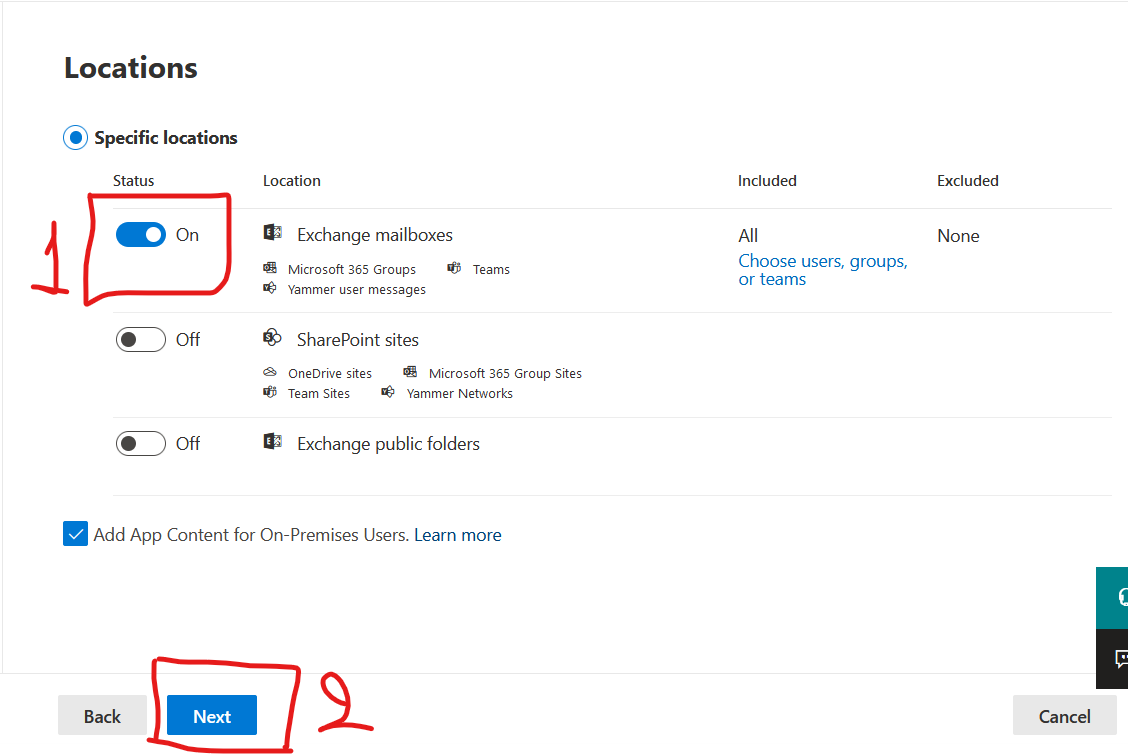Uncheck Add App Content for On-Premises Users

pyautogui.click(x=76, y=534)
